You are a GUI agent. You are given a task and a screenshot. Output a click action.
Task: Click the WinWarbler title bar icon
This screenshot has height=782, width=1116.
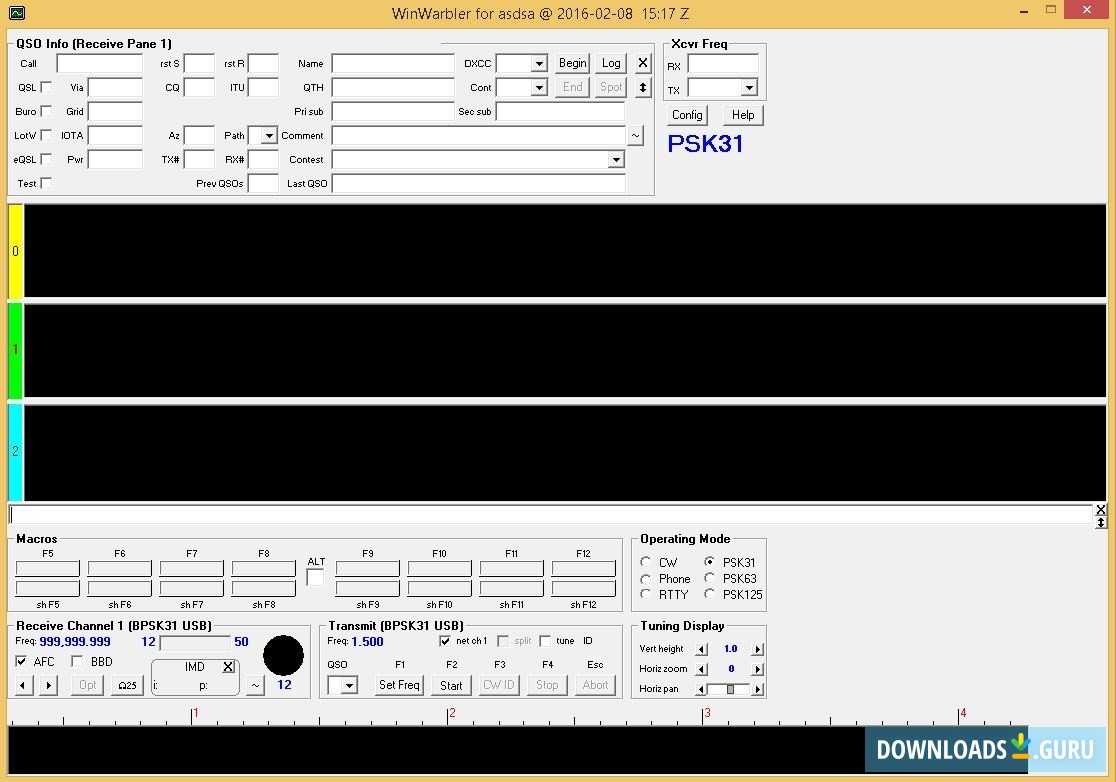(17, 13)
